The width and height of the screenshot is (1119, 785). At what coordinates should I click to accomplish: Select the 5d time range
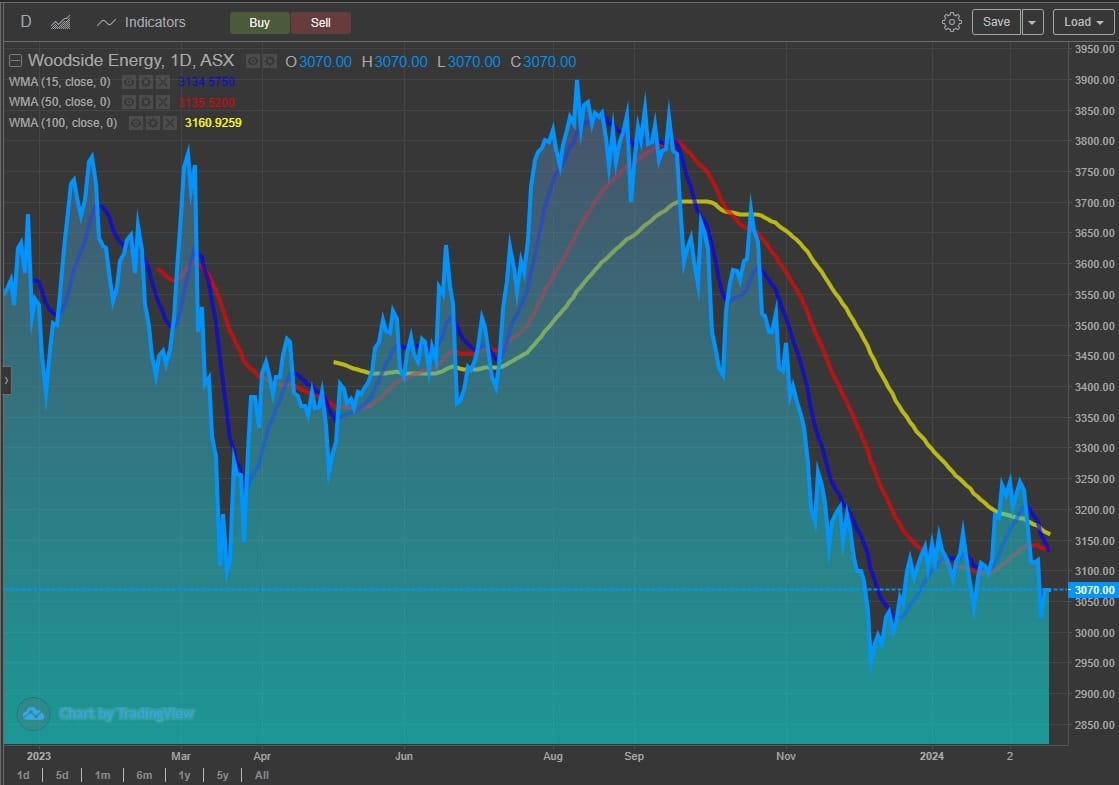62,775
